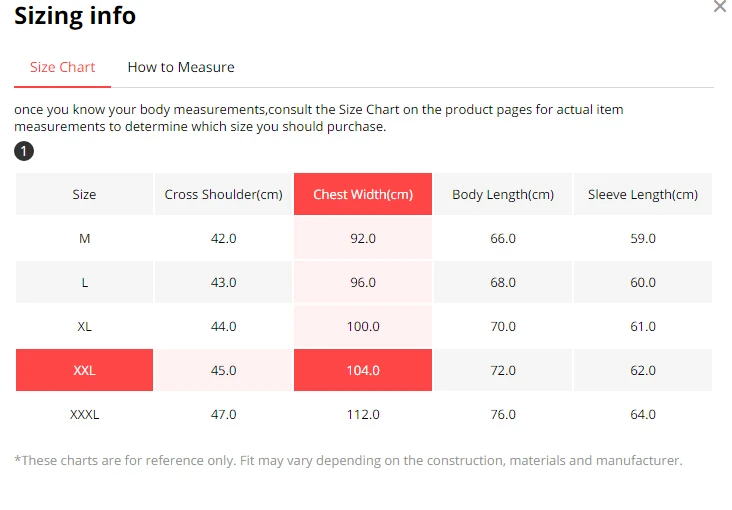Viewport: 732px width, 510px height.
Task: Click the numbered 1 circle badge
Action: [x=24, y=151]
